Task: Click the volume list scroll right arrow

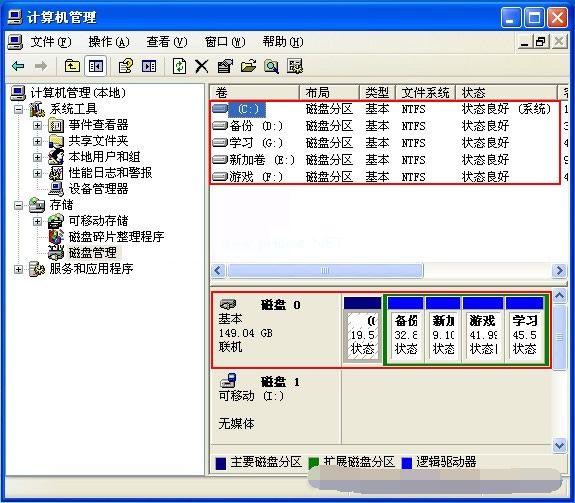Action: [x=559, y=271]
